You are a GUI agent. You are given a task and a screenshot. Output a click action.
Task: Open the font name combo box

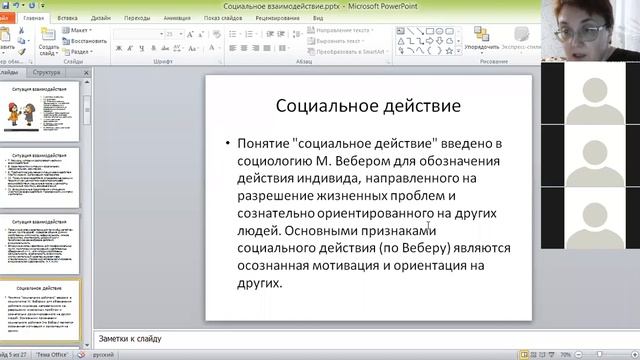click(x=139, y=34)
